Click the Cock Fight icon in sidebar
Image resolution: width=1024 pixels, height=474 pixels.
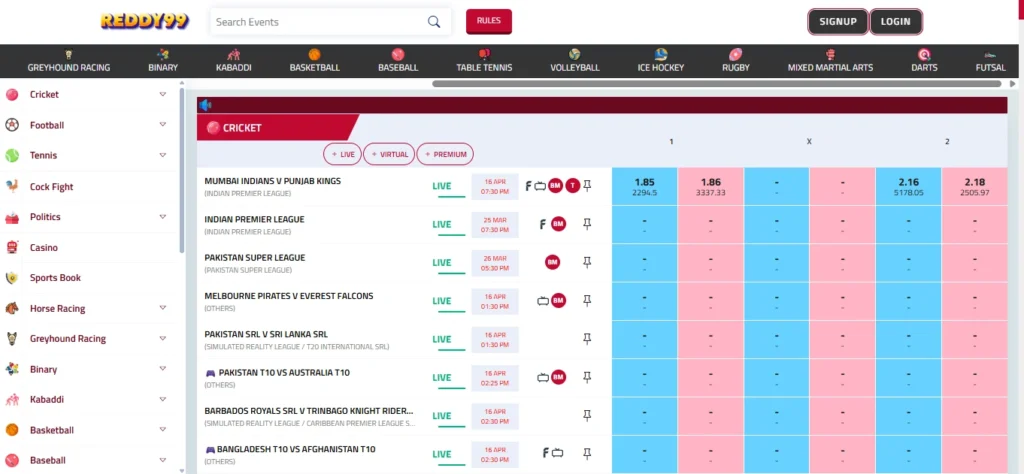12,186
